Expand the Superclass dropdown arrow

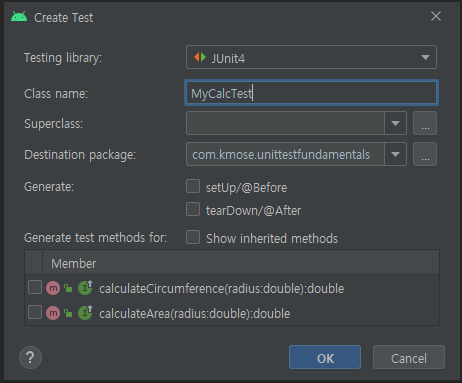click(395, 123)
